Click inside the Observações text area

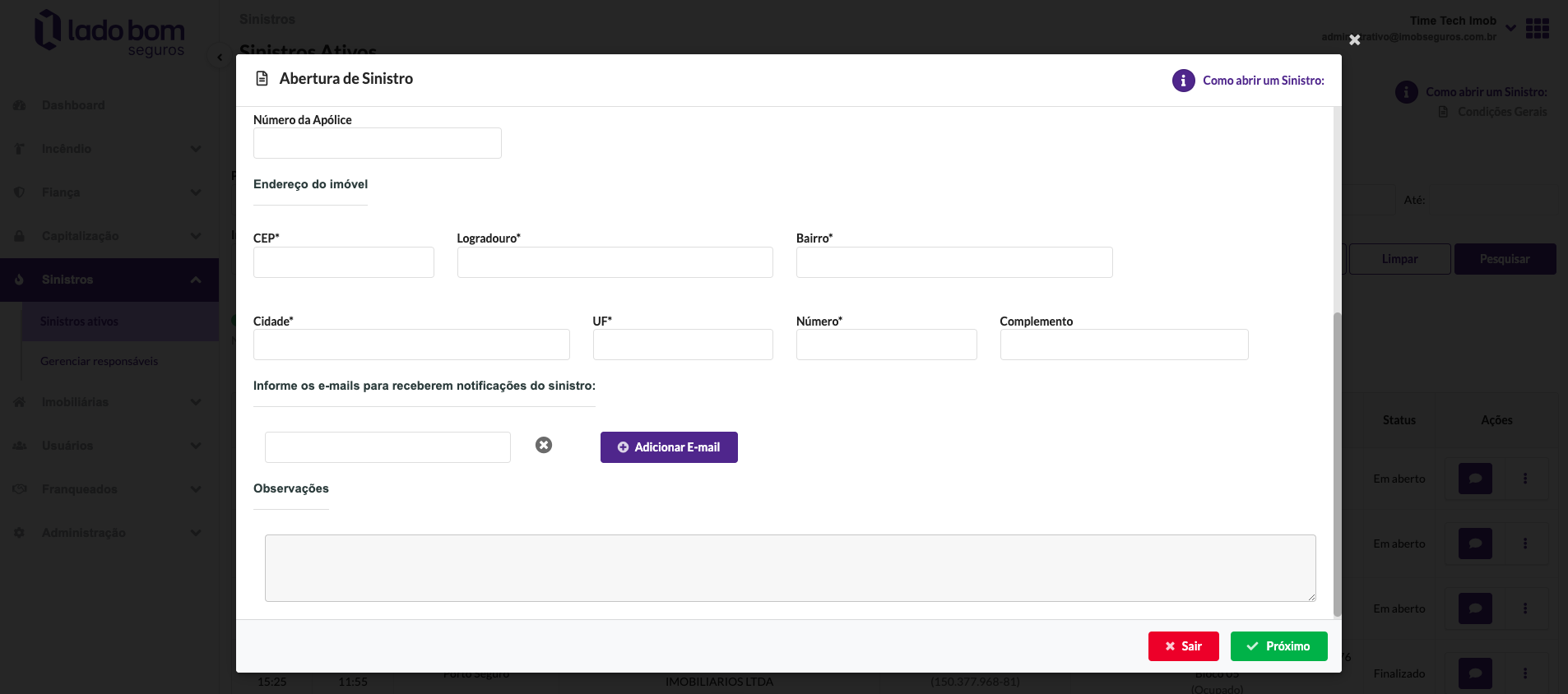[x=790, y=568]
